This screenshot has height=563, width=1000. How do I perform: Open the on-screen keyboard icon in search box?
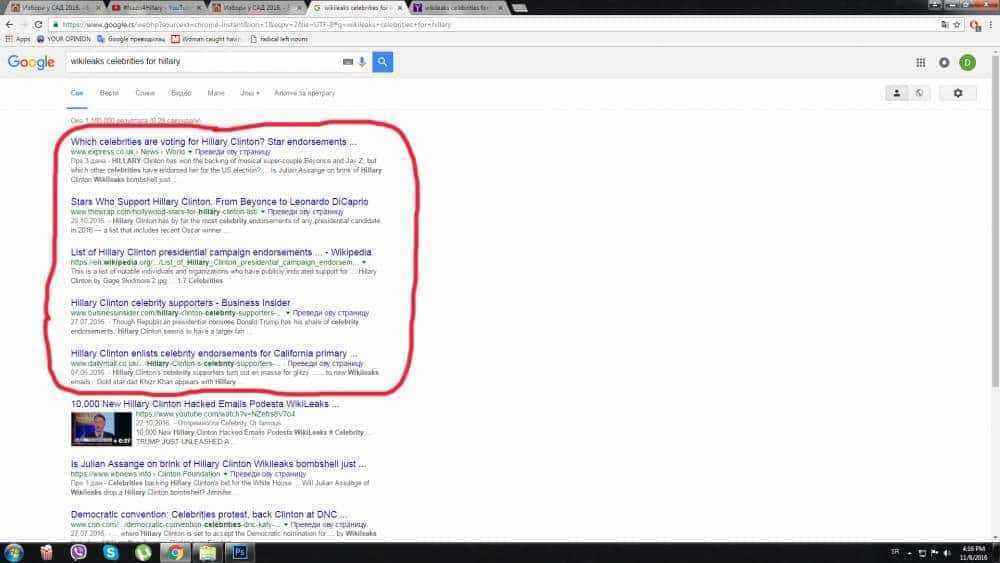348,62
